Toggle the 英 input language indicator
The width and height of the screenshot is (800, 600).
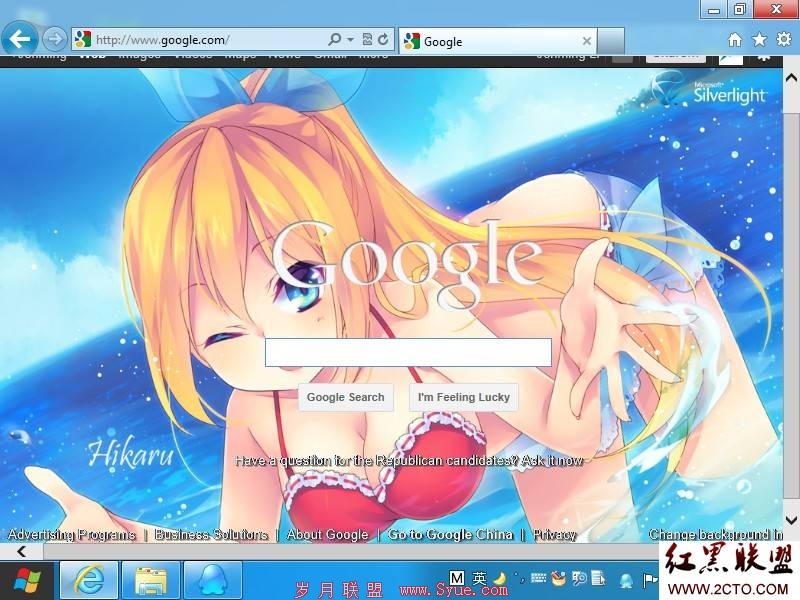480,578
